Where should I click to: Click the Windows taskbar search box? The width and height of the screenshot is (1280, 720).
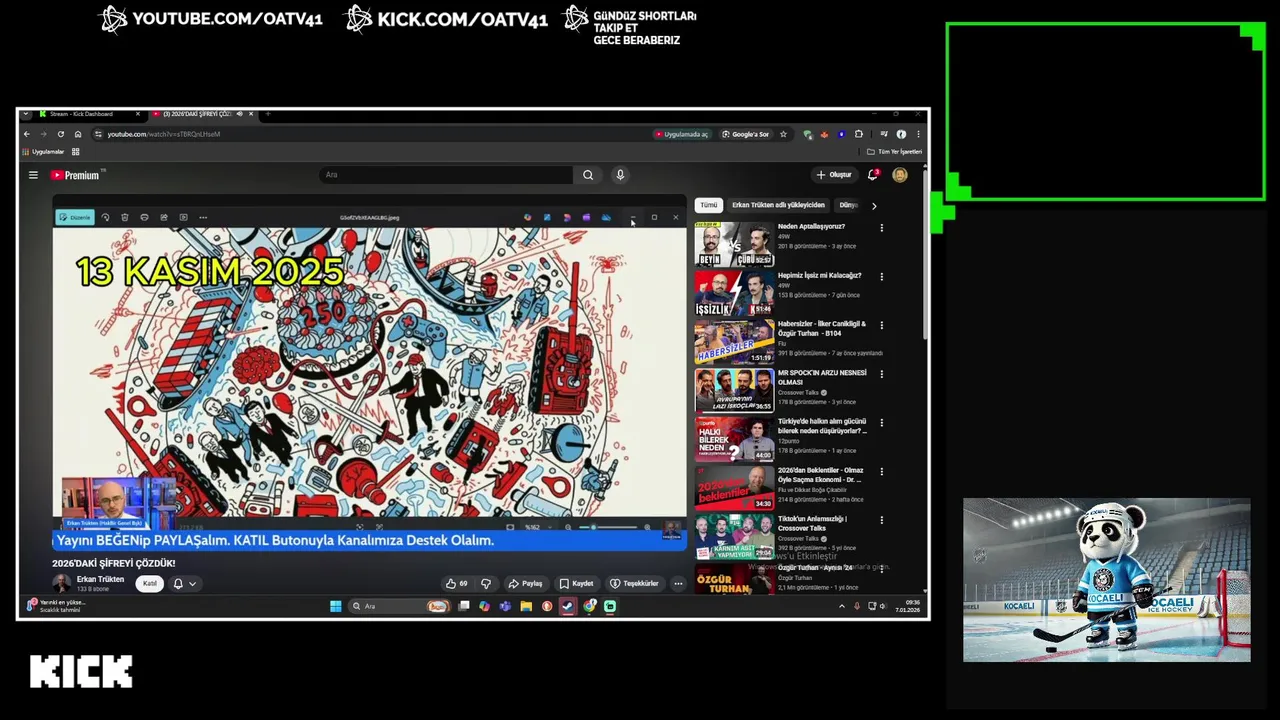pos(400,606)
